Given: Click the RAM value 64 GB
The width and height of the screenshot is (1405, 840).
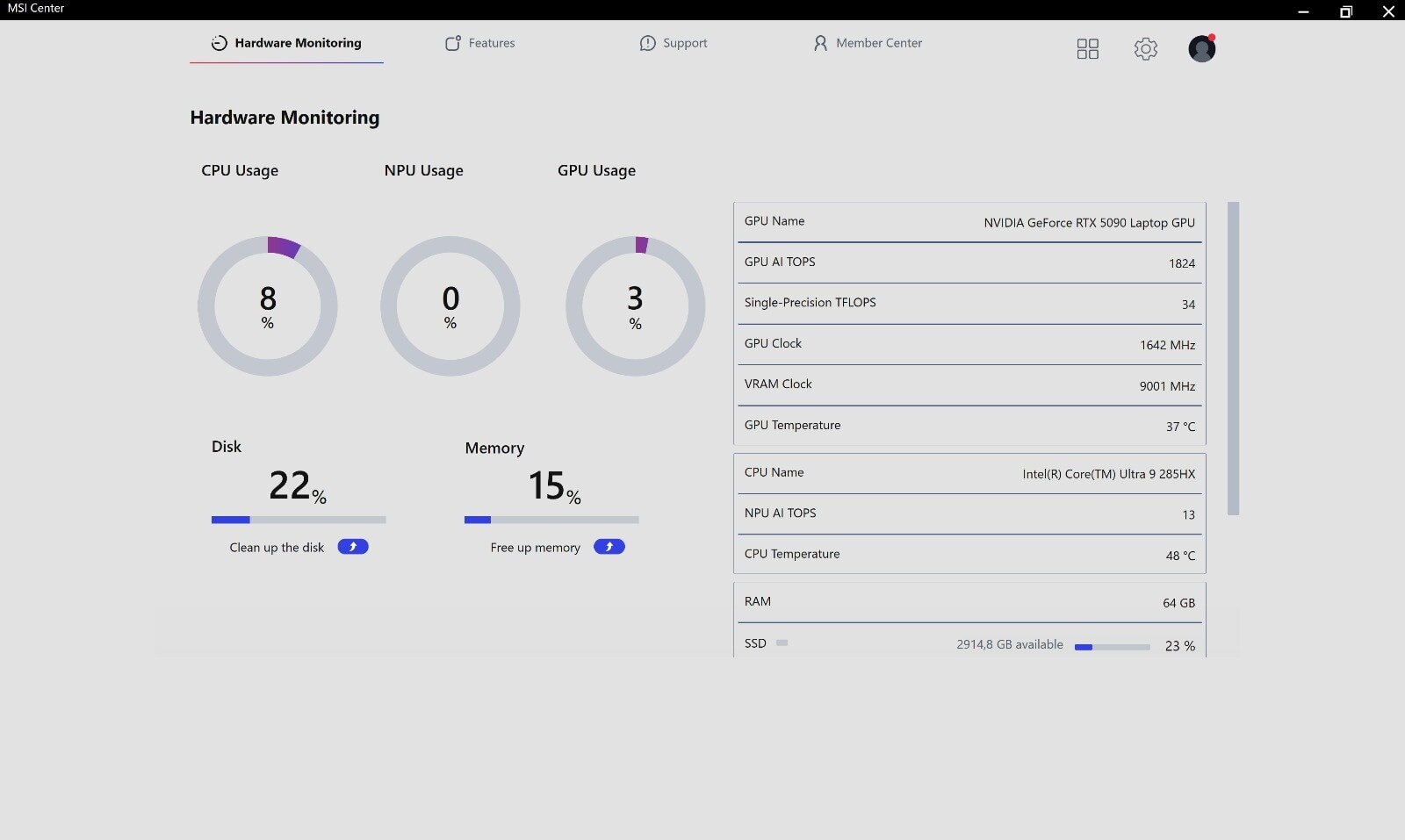Looking at the screenshot, I should click(x=1178, y=603).
